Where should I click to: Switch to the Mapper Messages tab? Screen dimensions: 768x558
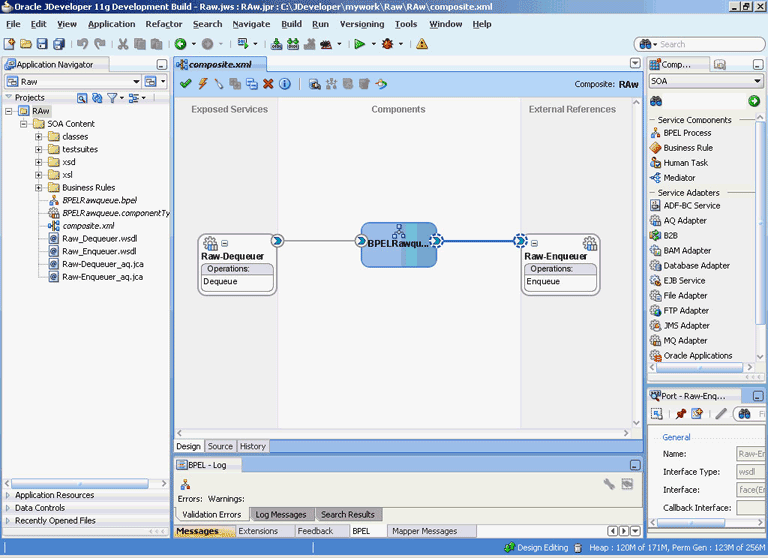click(x=424, y=531)
